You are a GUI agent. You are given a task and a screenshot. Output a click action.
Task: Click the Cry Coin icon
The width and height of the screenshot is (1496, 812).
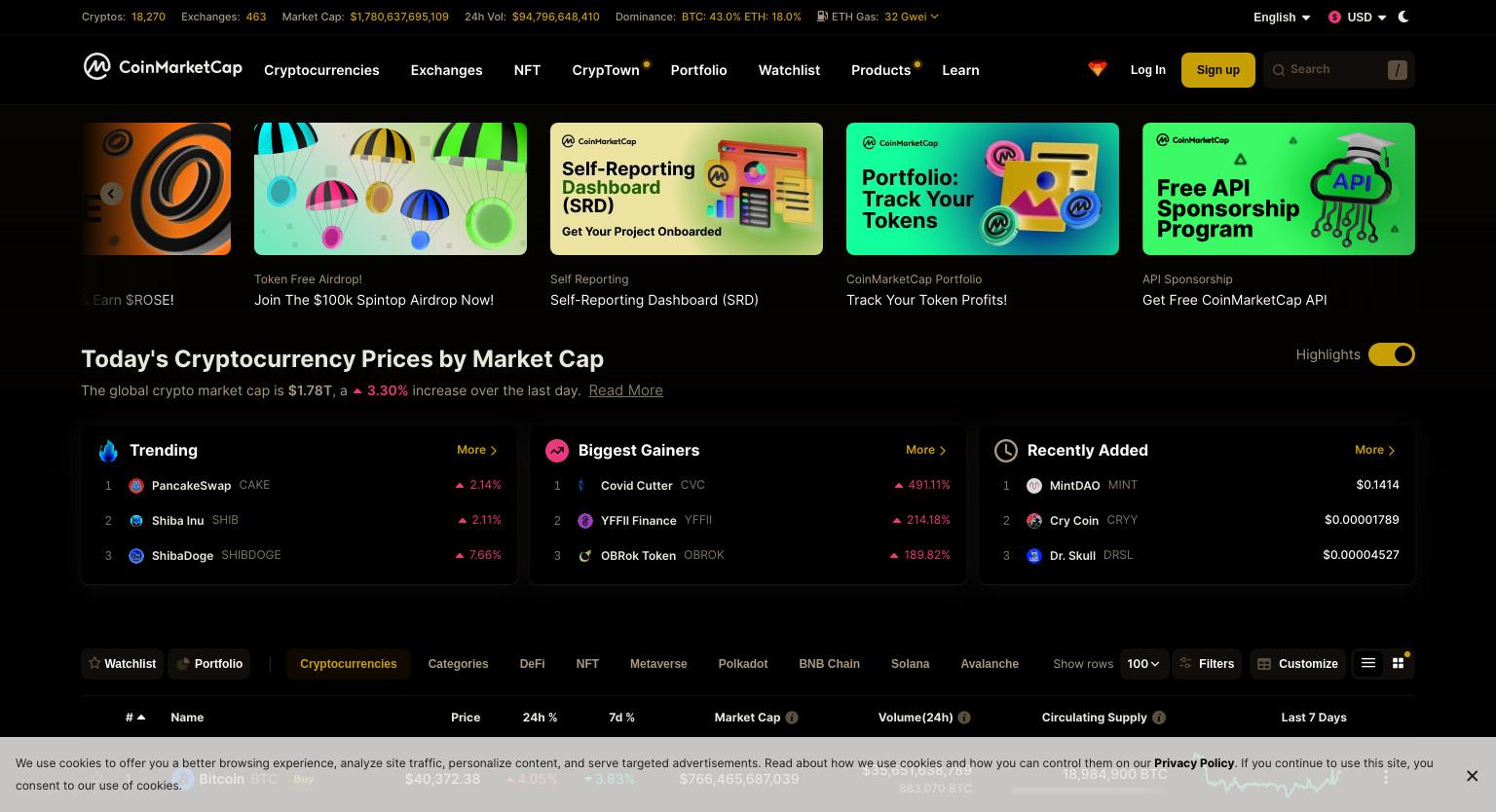[1034, 521]
